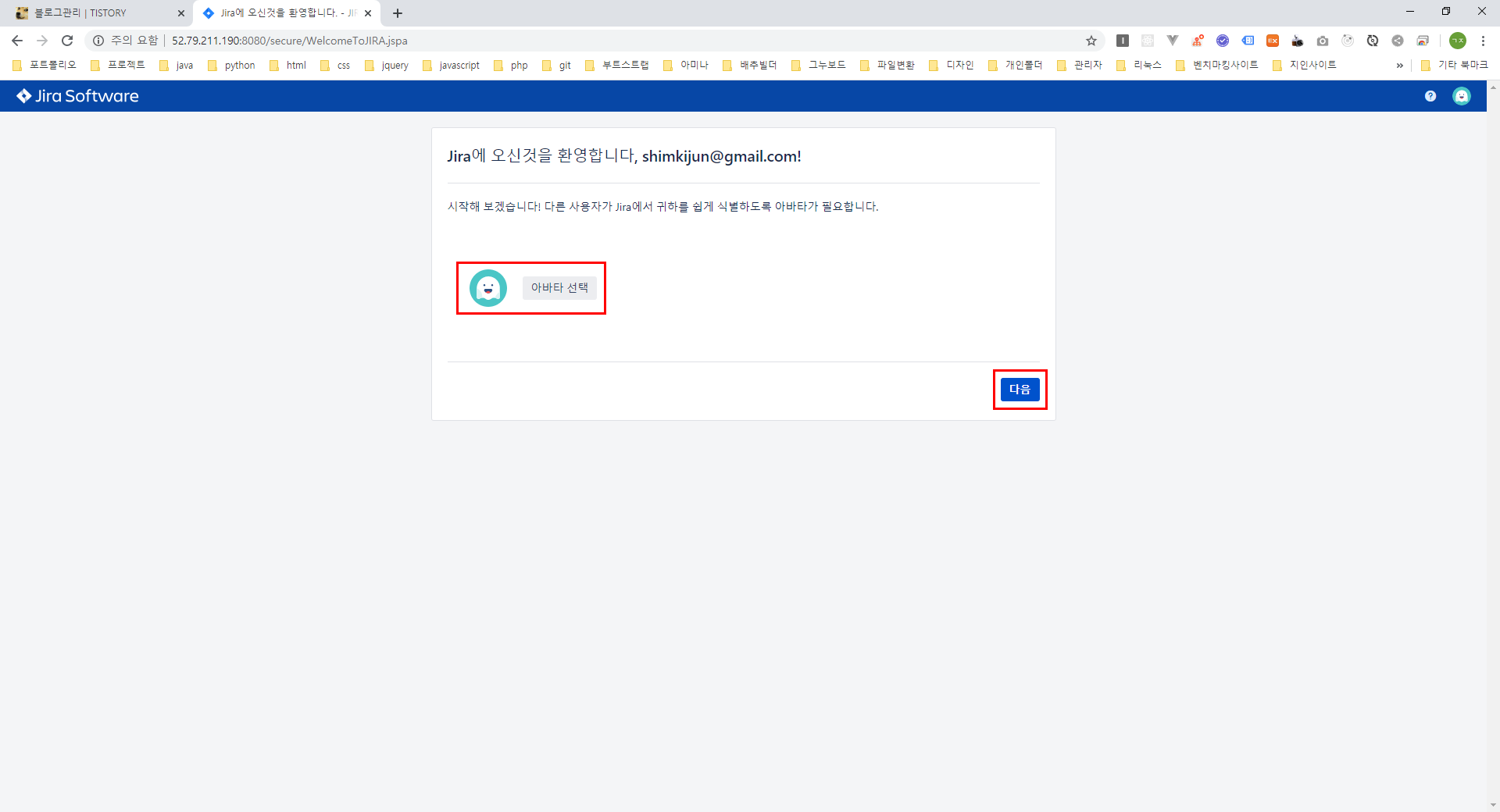This screenshot has height=812, width=1500.
Task: Open the python bookmark folder
Action: tap(232, 66)
